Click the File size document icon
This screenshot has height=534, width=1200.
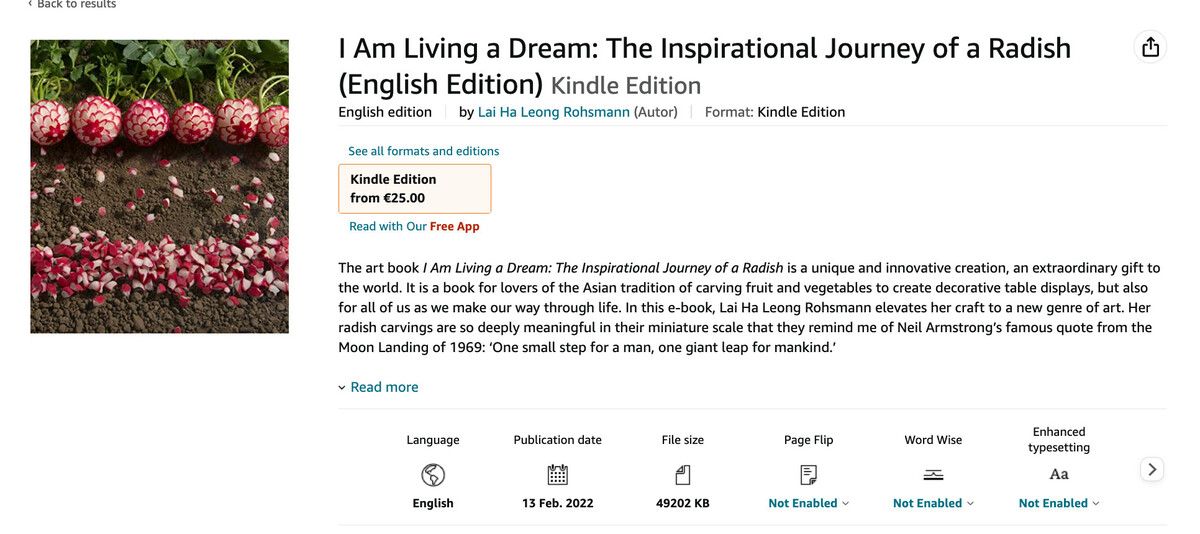[x=683, y=474]
